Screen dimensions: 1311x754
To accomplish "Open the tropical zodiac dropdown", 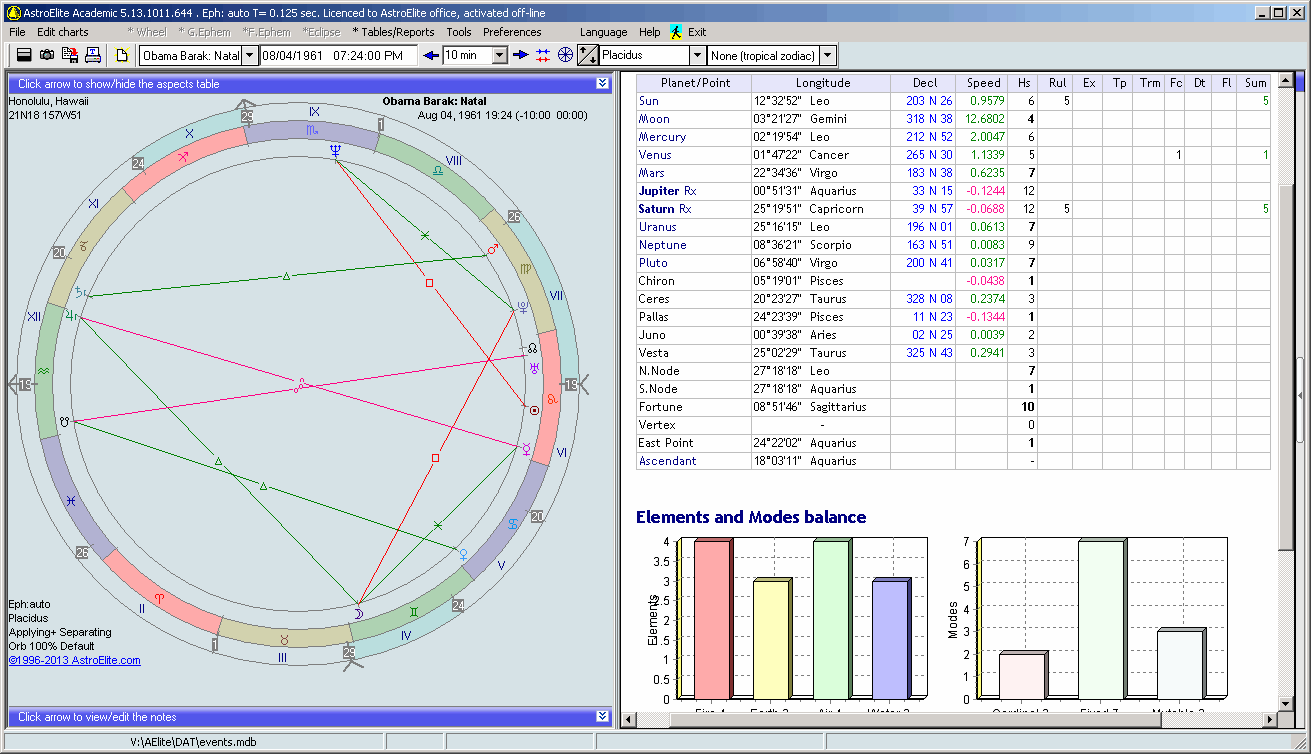I will click(828, 55).
